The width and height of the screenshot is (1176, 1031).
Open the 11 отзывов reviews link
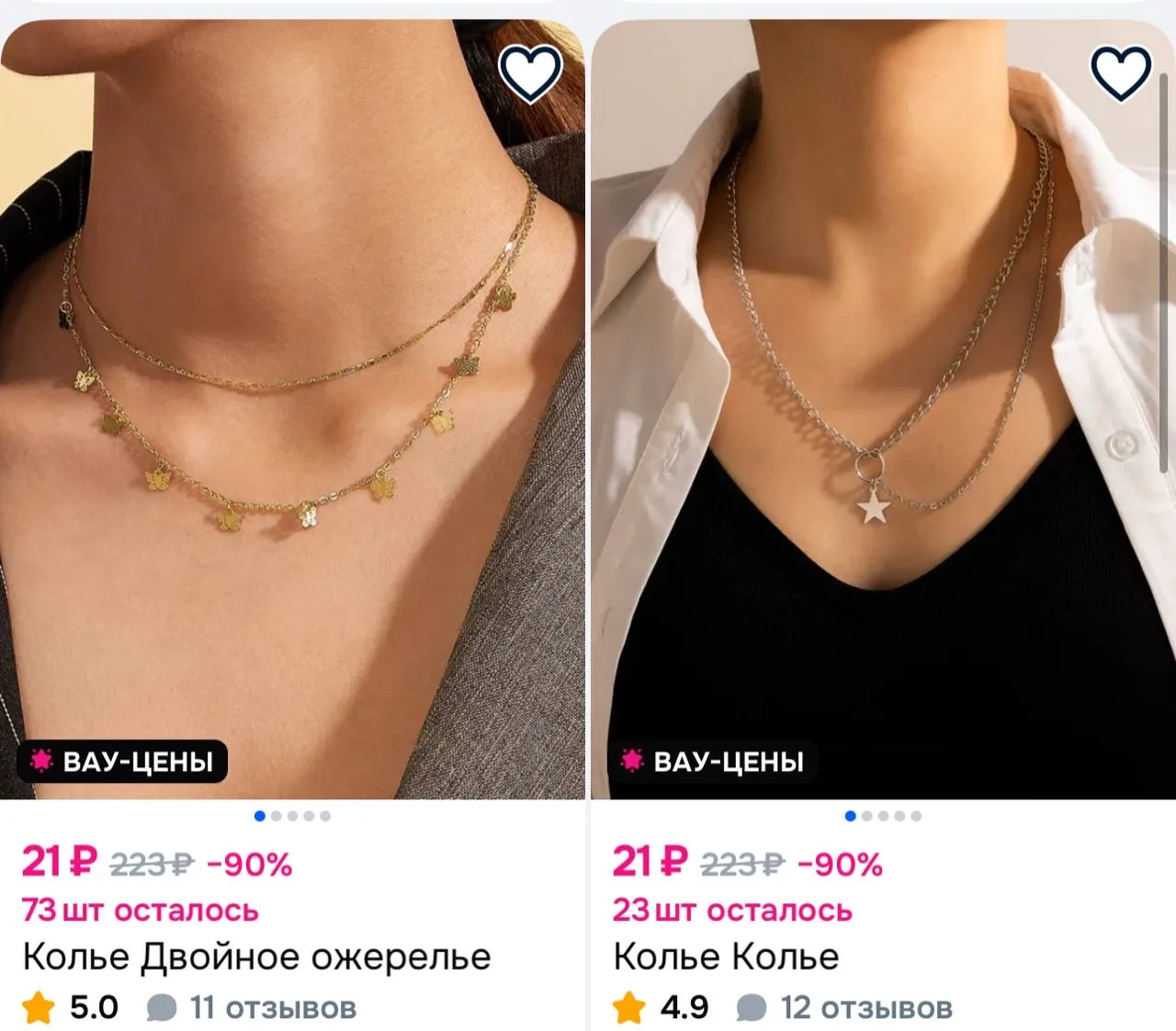pyautogui.click(x=273, y=1008)
